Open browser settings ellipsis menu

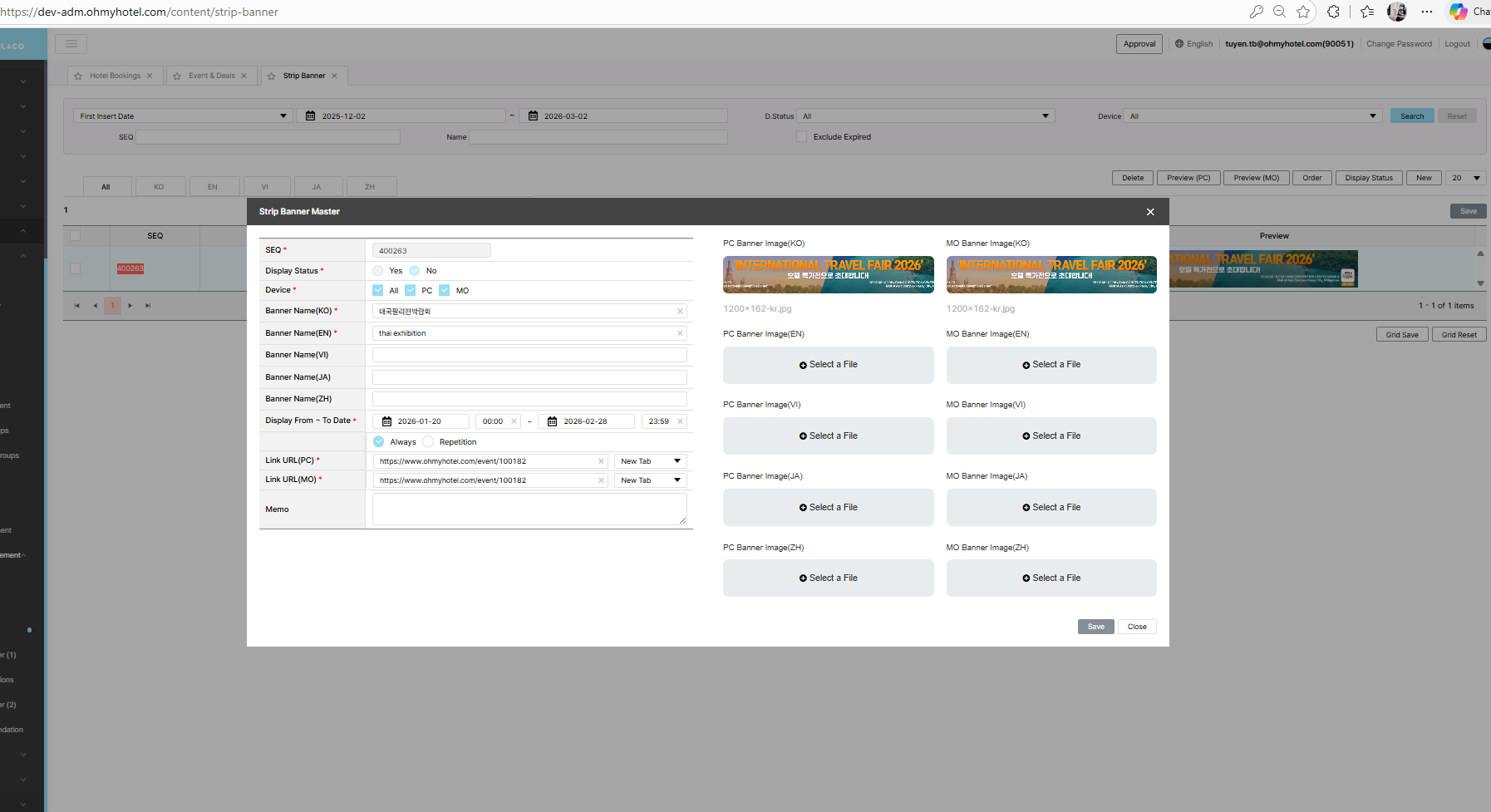tap(1427, 12)
